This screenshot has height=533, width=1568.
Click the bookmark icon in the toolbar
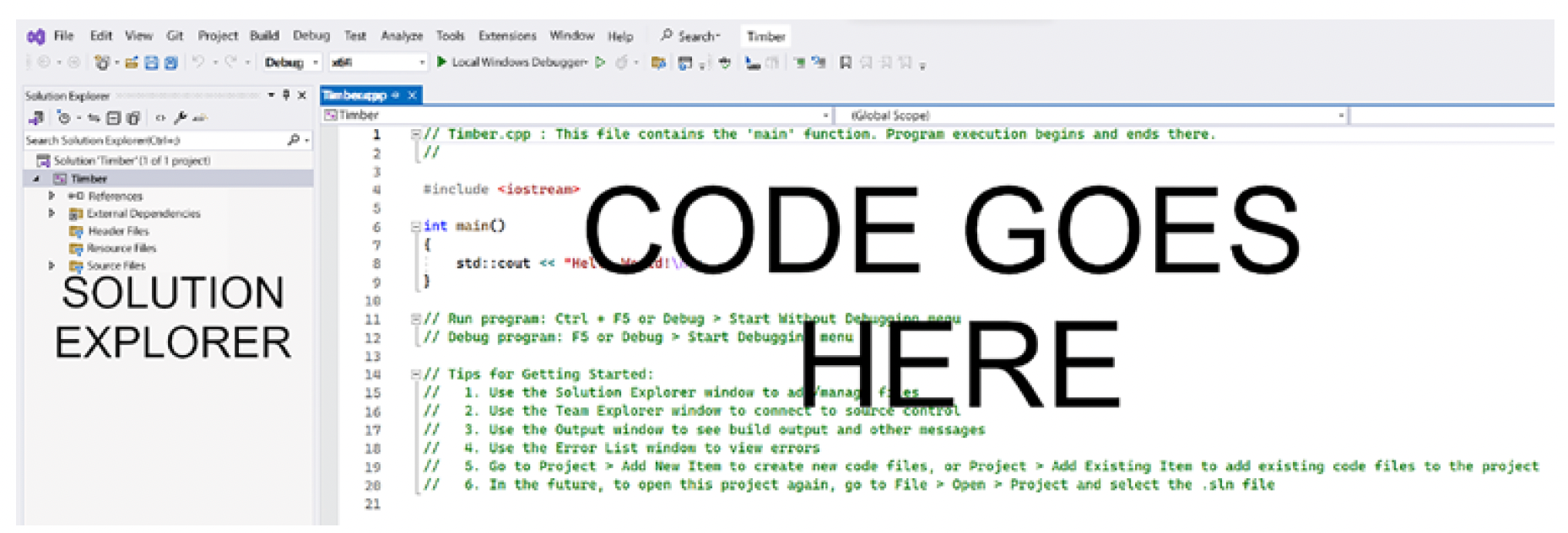[845, 62]
